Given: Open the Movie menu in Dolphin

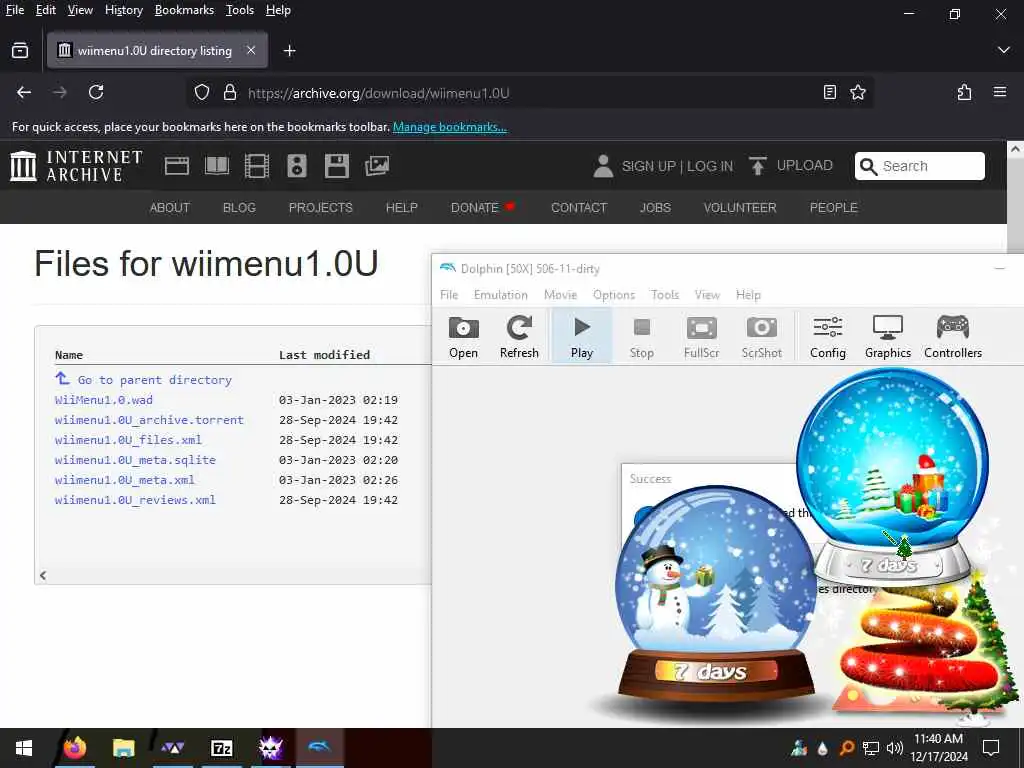Looking at the screenshot, I should 560,295.
